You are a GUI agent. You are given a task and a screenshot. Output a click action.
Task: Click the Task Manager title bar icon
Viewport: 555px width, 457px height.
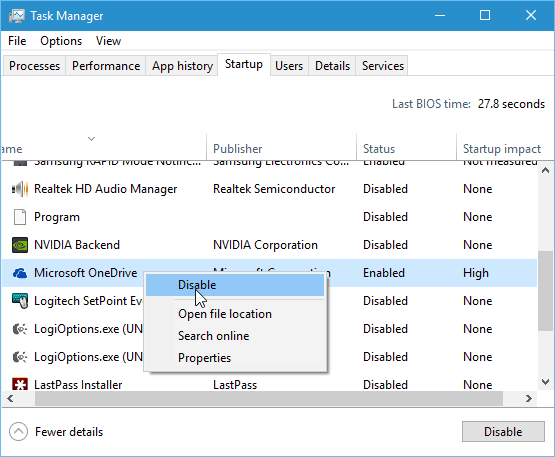(17, 16)
